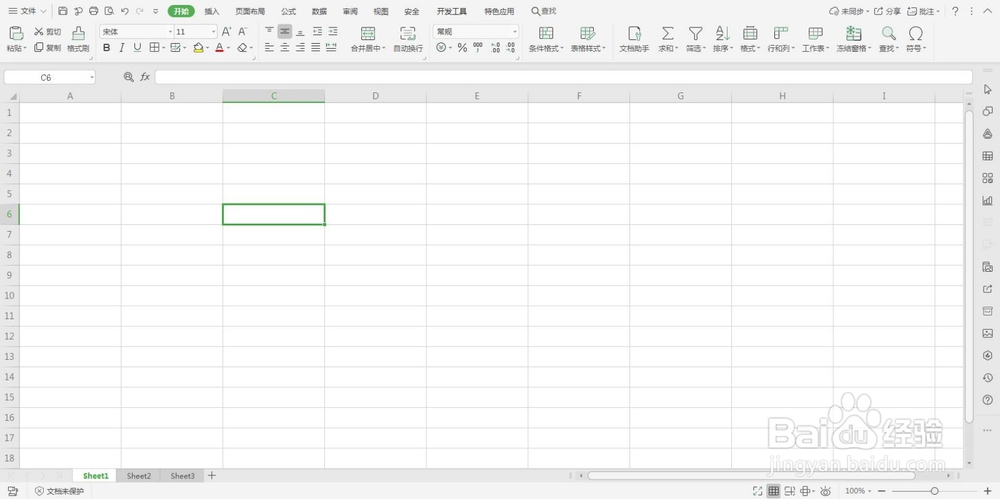Toggle middle vertical alignment
Viewport: 1000px width, 499px height.
284,31
